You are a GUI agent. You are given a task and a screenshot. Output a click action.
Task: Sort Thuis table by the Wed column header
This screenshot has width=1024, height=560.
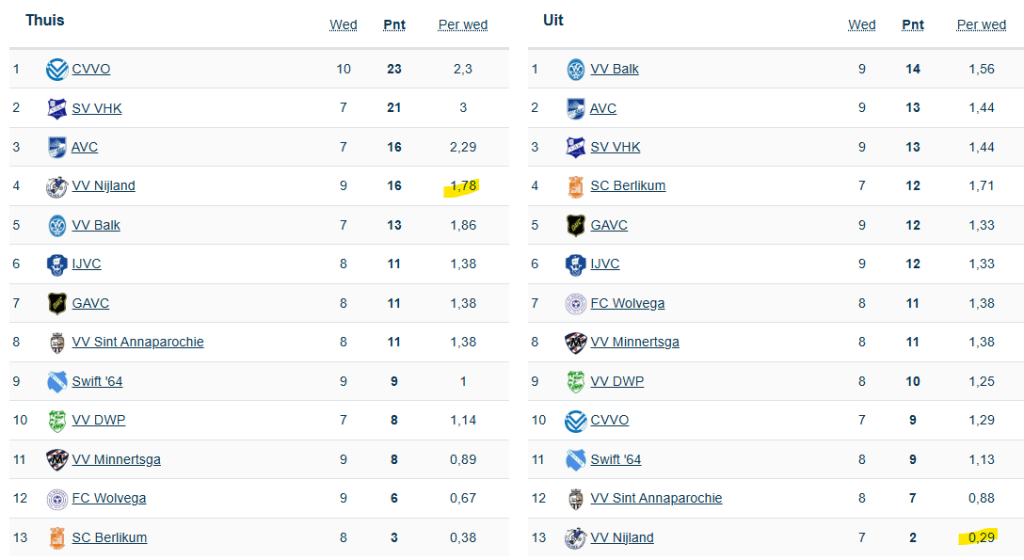[x=343, y=25]
